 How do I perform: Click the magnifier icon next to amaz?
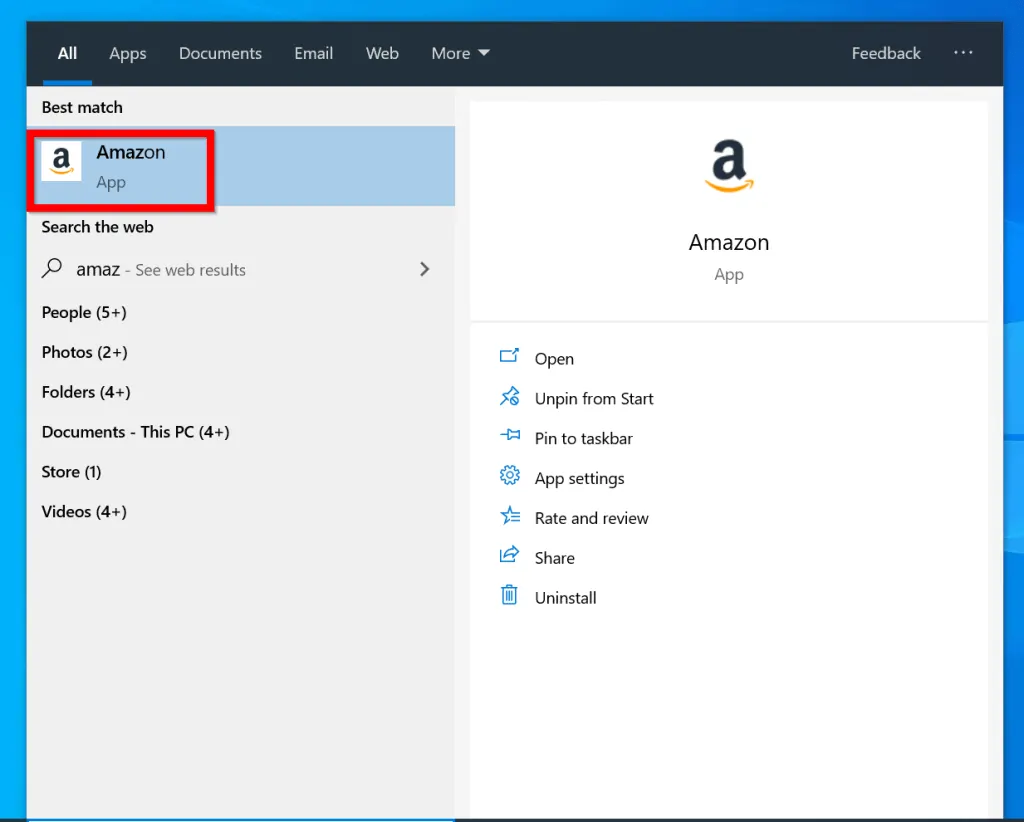click(x=50, y=269)
